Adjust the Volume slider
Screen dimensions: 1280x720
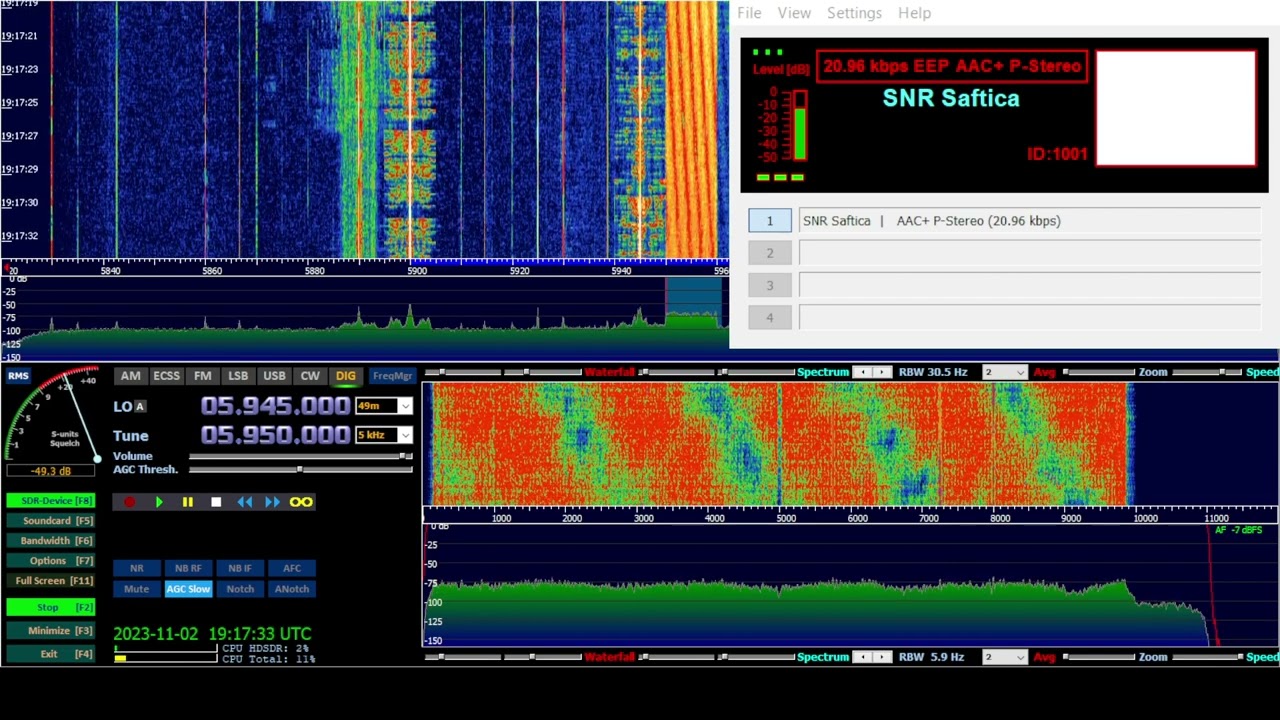[x=301, y=456]
